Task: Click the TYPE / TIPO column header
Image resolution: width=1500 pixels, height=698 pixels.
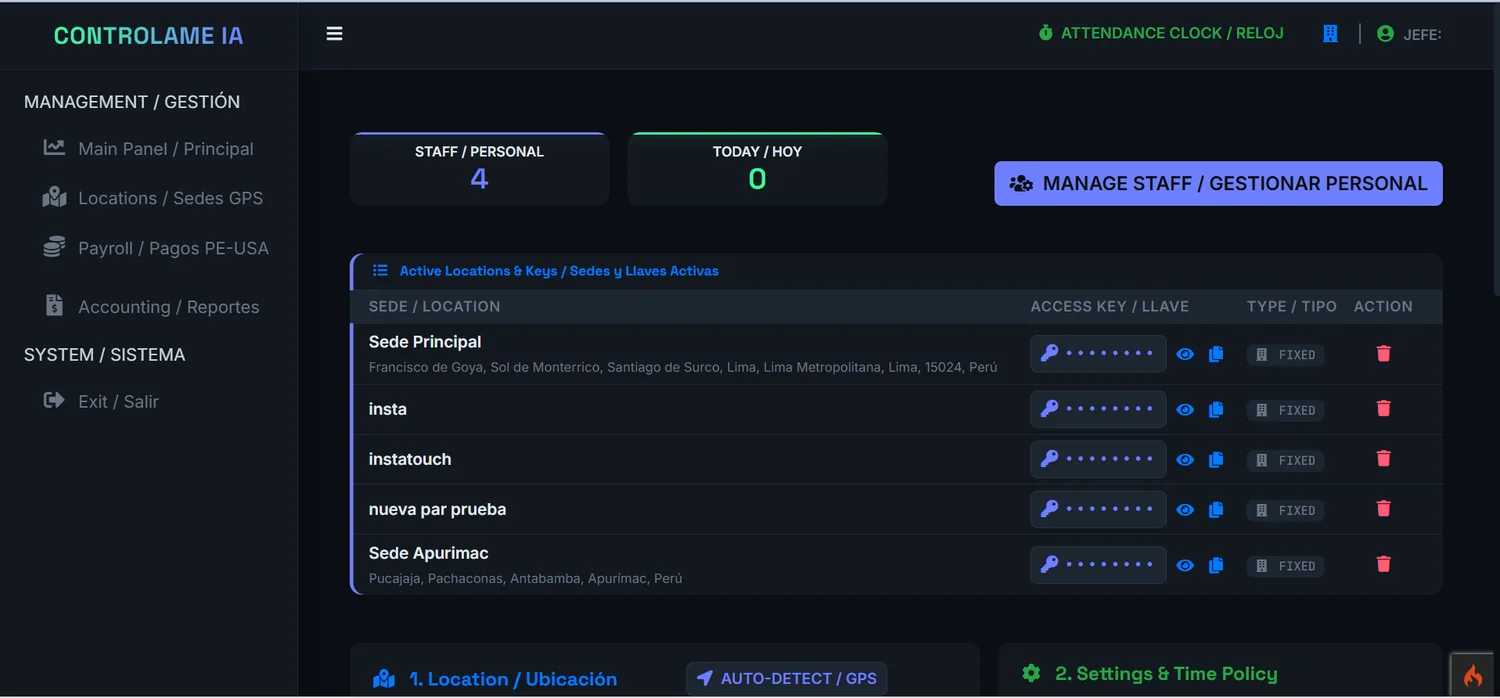Action: point(1292,306)
